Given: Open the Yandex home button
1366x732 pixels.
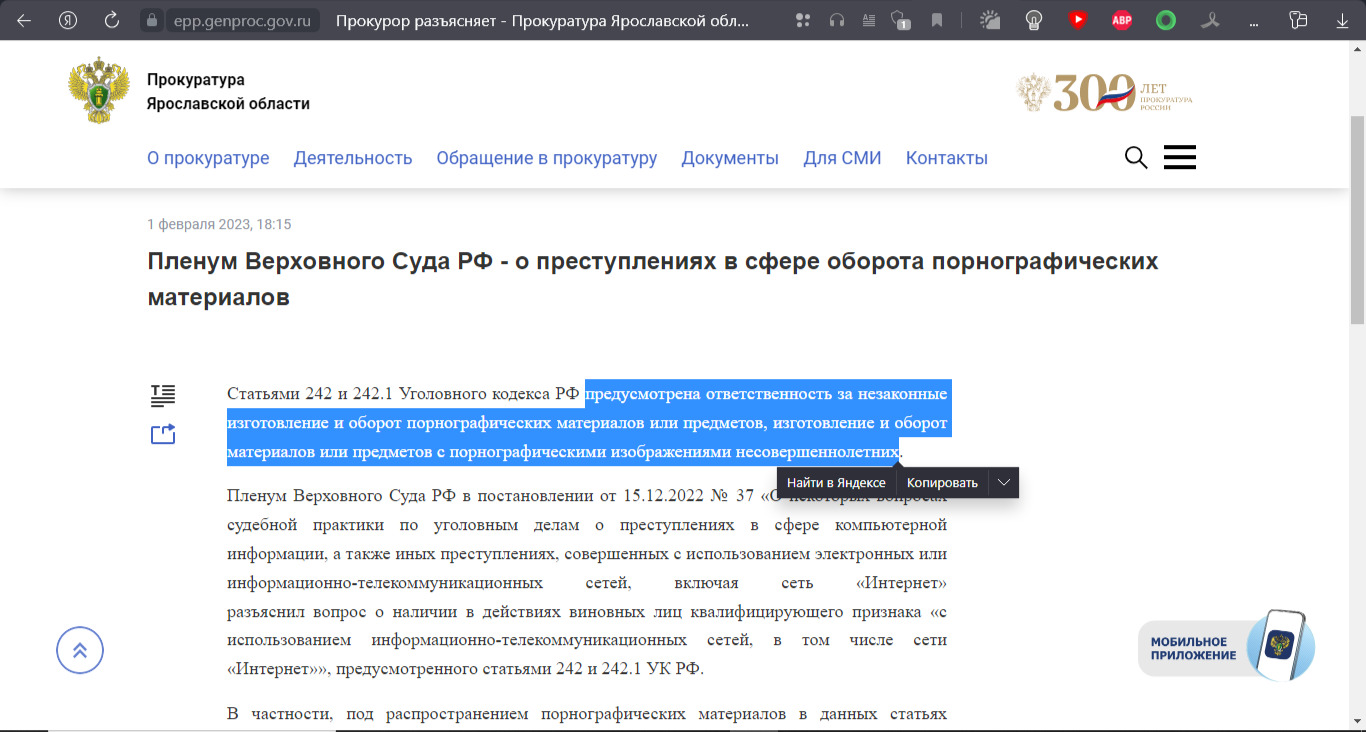Looking at the screenshot, I should pos(68,20).
